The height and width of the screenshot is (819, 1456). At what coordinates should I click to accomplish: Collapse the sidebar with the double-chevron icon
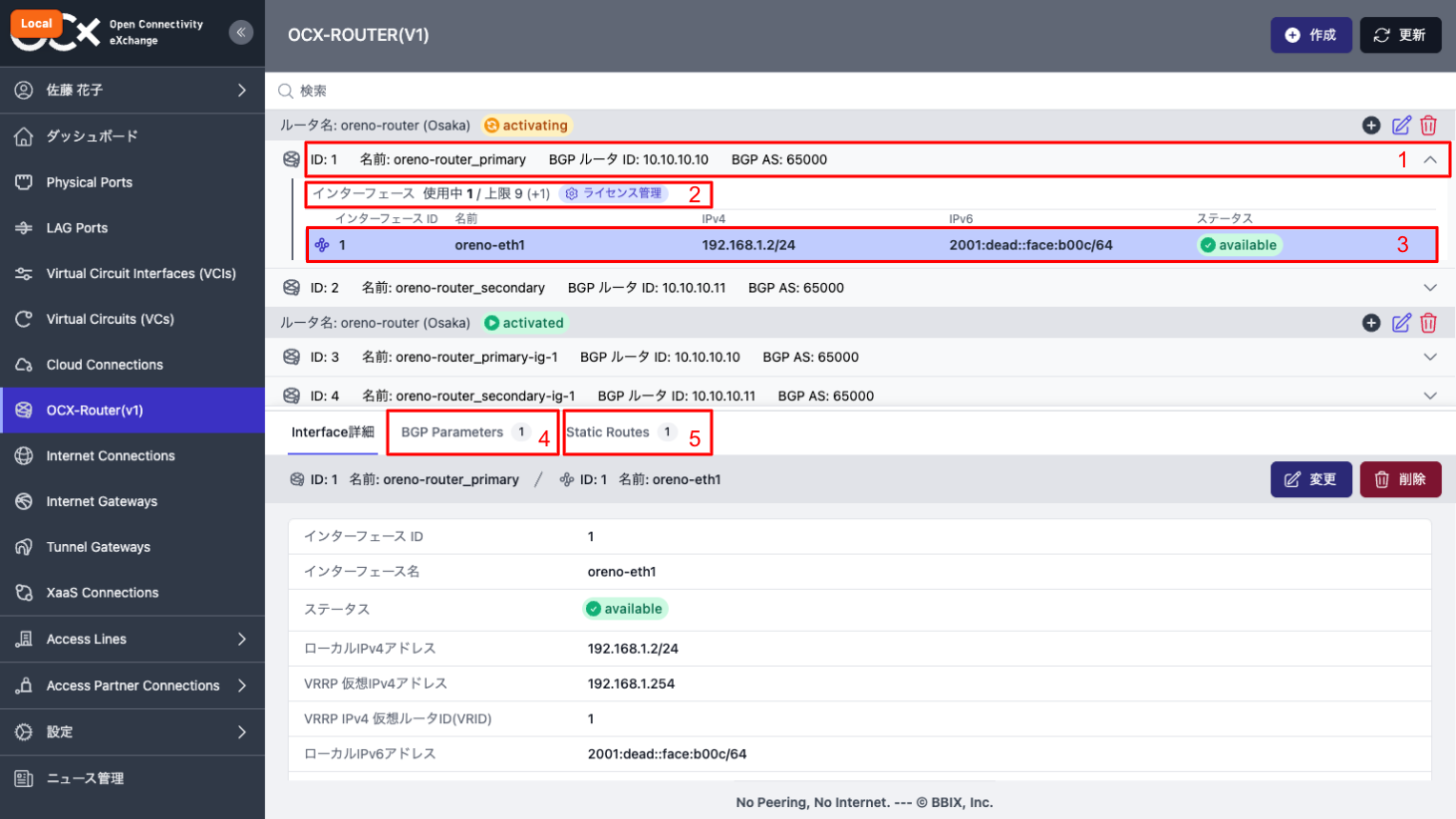point(241,33)
